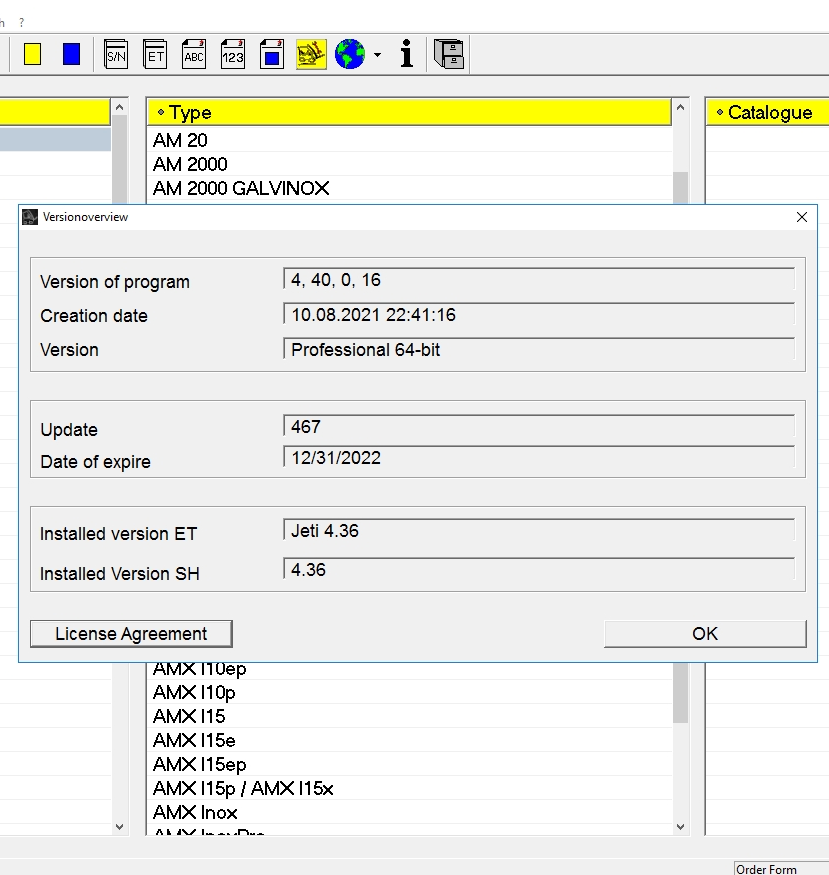Click Type list scroll down arrow
The width and height of the screenshot is (829, 875).
coord(680,826)
